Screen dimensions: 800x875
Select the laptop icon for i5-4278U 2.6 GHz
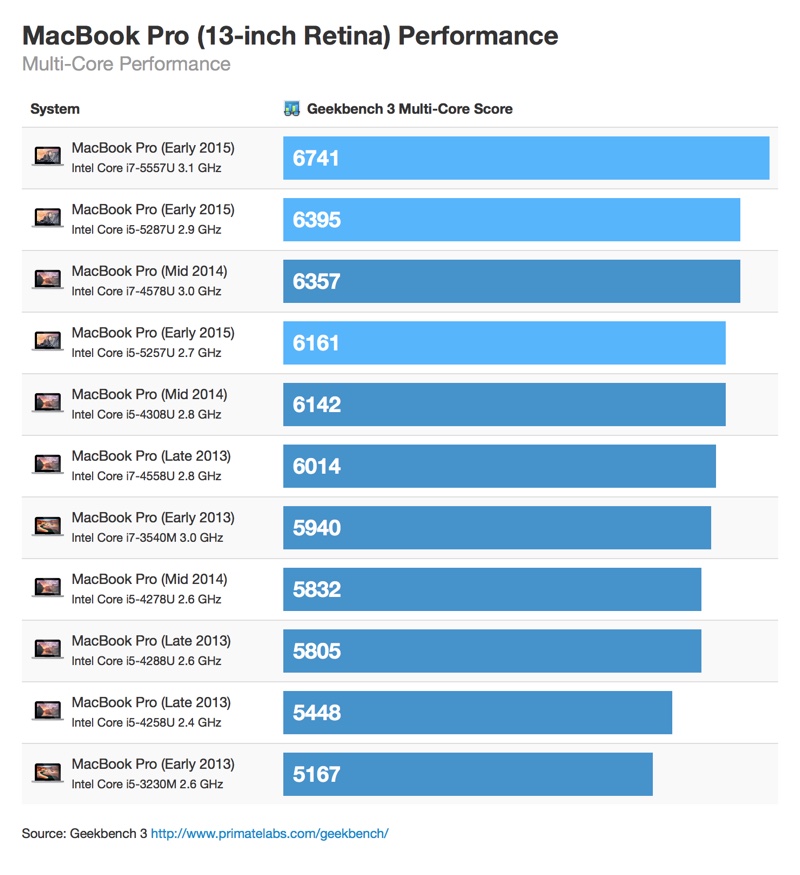point(47,588)
